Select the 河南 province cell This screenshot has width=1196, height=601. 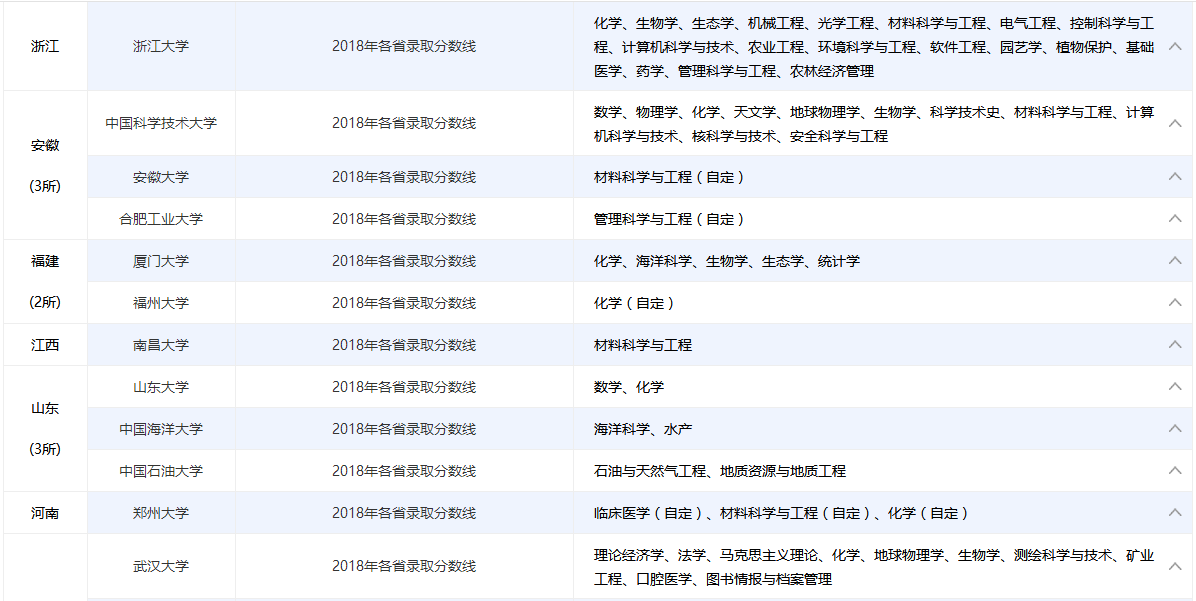pos(45,513)
